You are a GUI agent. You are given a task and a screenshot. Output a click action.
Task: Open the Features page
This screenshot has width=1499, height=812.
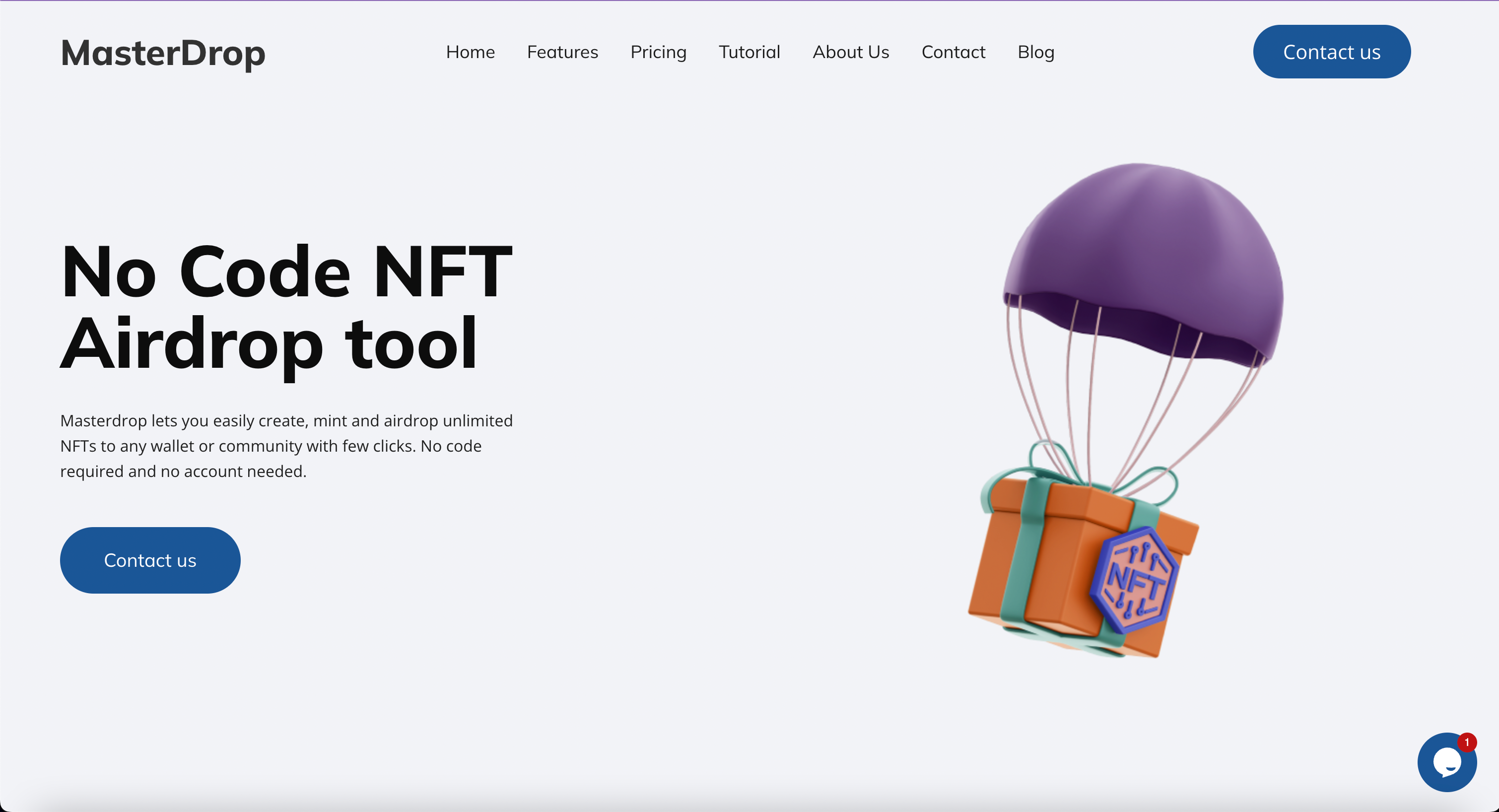coord(562,52)
